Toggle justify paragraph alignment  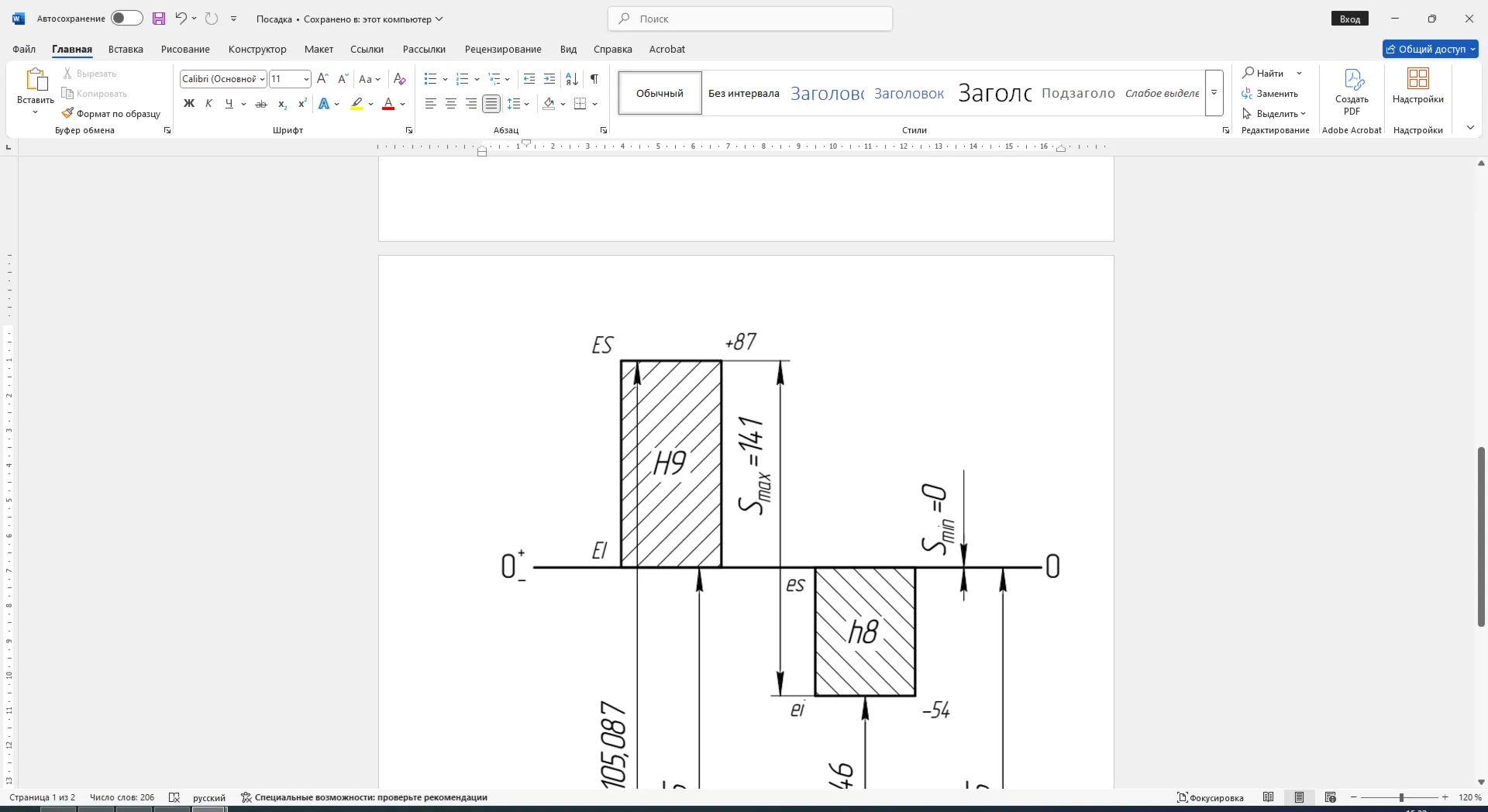[491, 104]
